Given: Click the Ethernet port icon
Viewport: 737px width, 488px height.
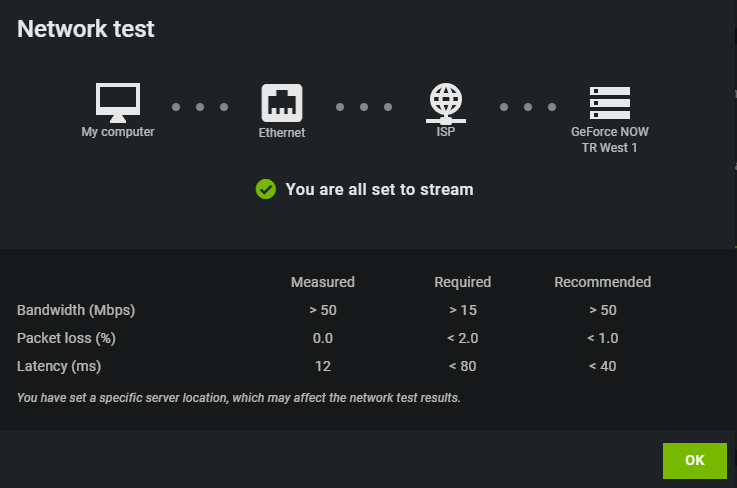Looking at the screenshot, I should (x=282, y=103).
